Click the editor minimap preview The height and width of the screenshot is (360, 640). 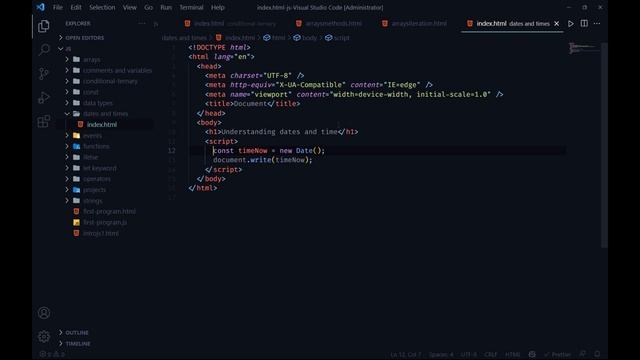(x=583, y=48)
